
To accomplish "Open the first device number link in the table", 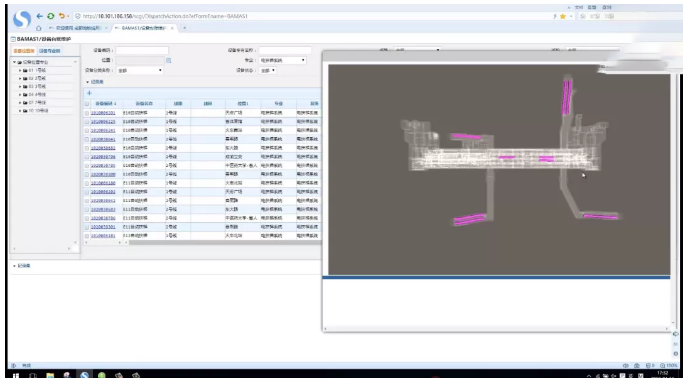I will point(103,113).
